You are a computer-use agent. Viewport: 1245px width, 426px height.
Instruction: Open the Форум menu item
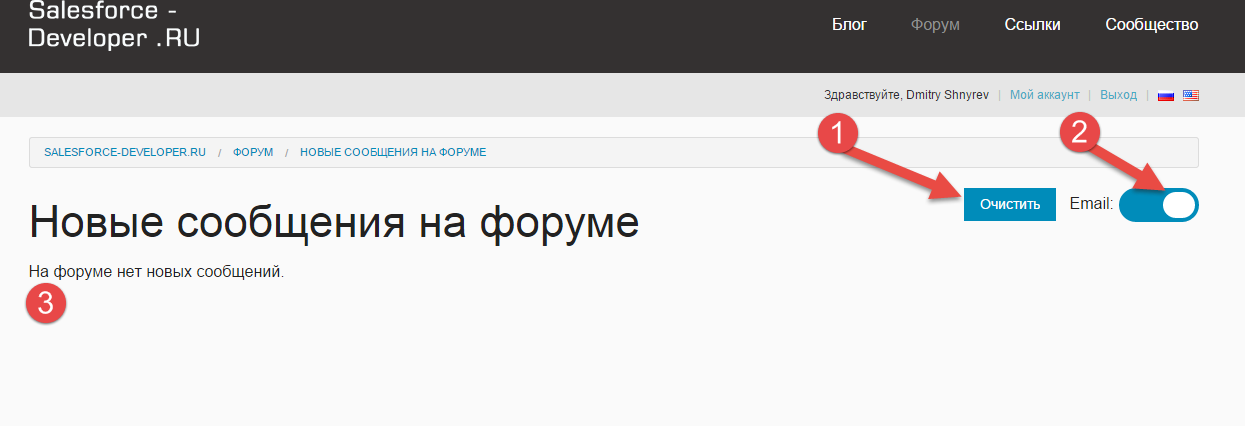pyautogui.click(x=935, y=25)
